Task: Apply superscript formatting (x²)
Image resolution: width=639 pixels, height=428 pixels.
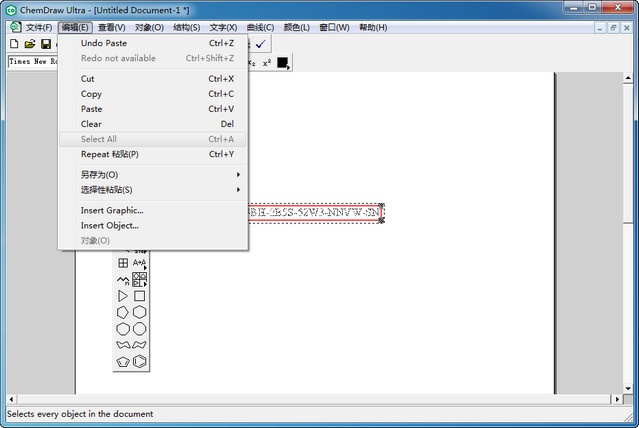Action: (x=267, y=63)
